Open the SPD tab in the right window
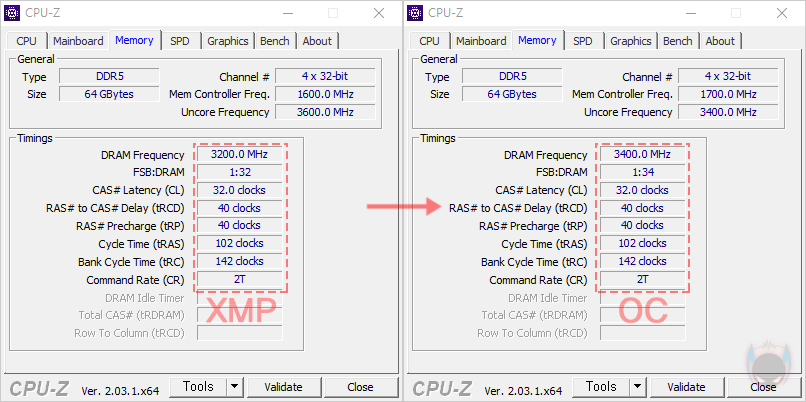The image size is (806, 402). (x=583, y=41)
